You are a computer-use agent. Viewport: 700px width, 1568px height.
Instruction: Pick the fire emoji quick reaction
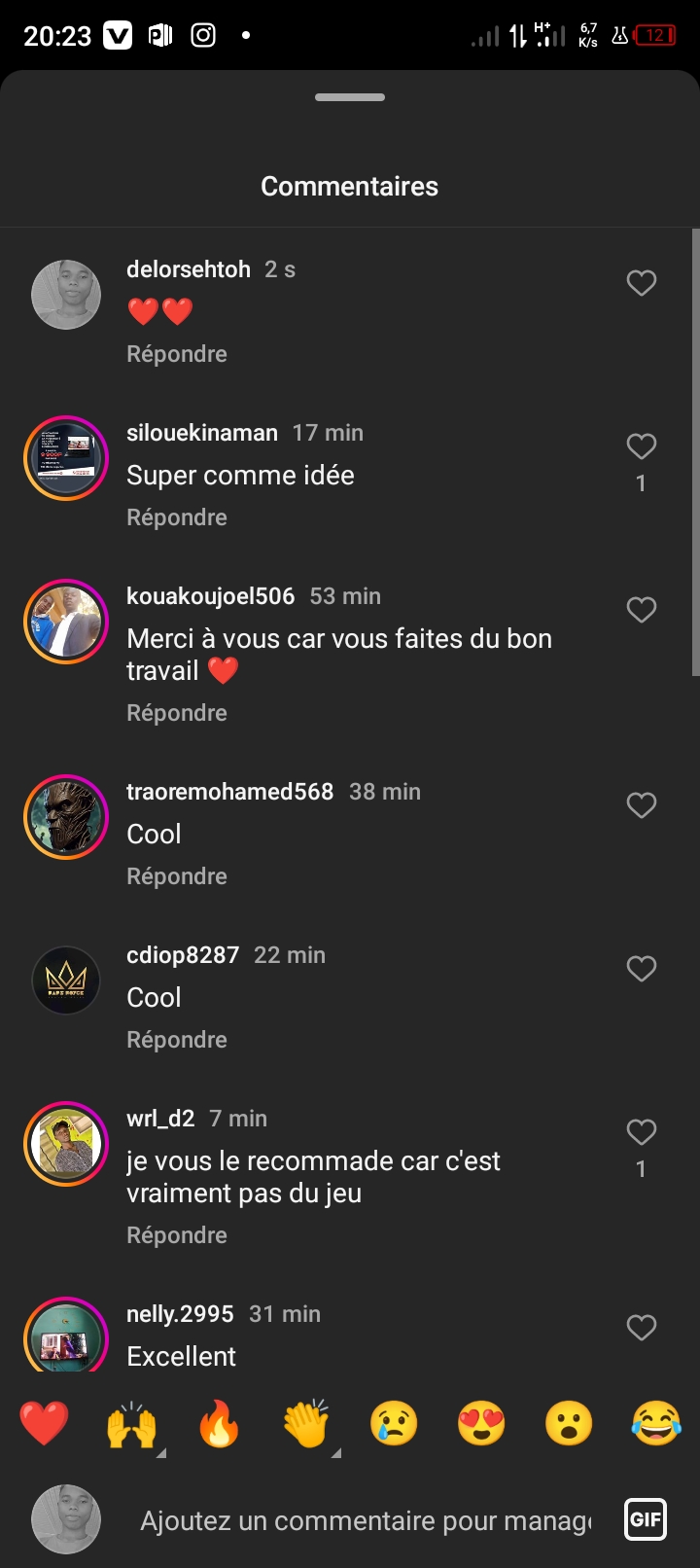(219, 1424)
